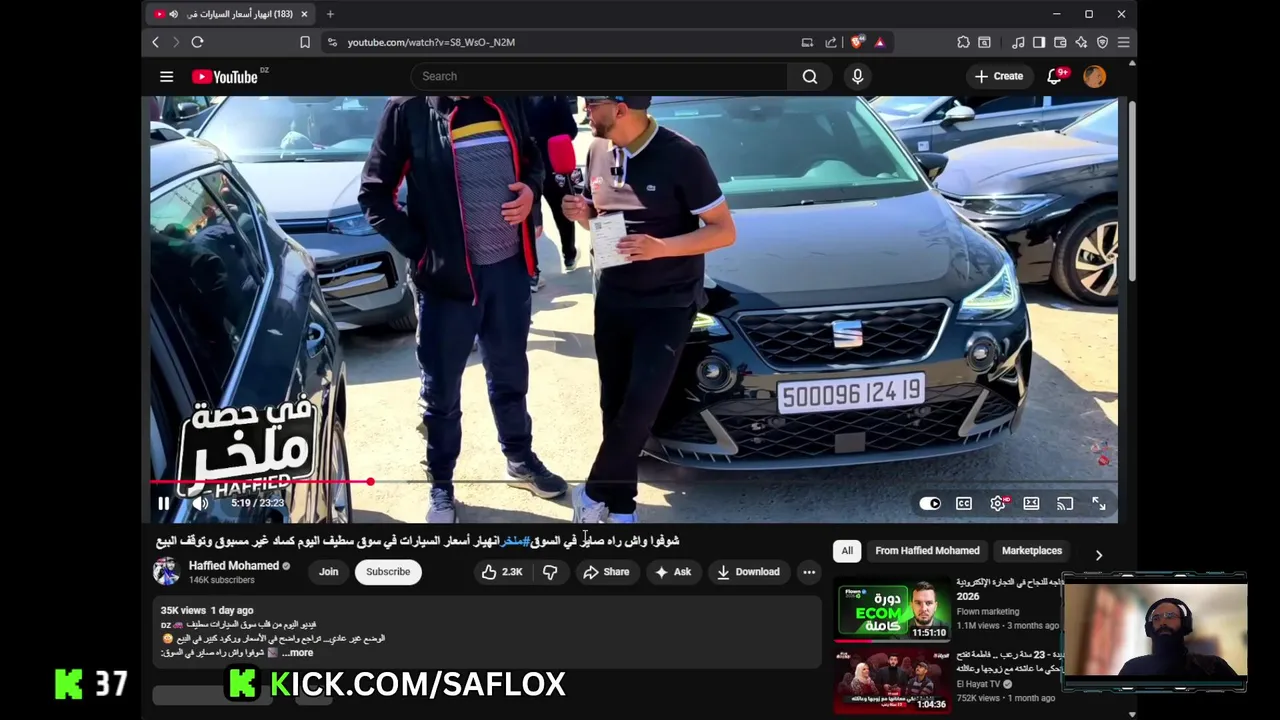Click the page vertical scrollbar
The width and height of the screenshot is (1280, 720).
pos(1132,190)
